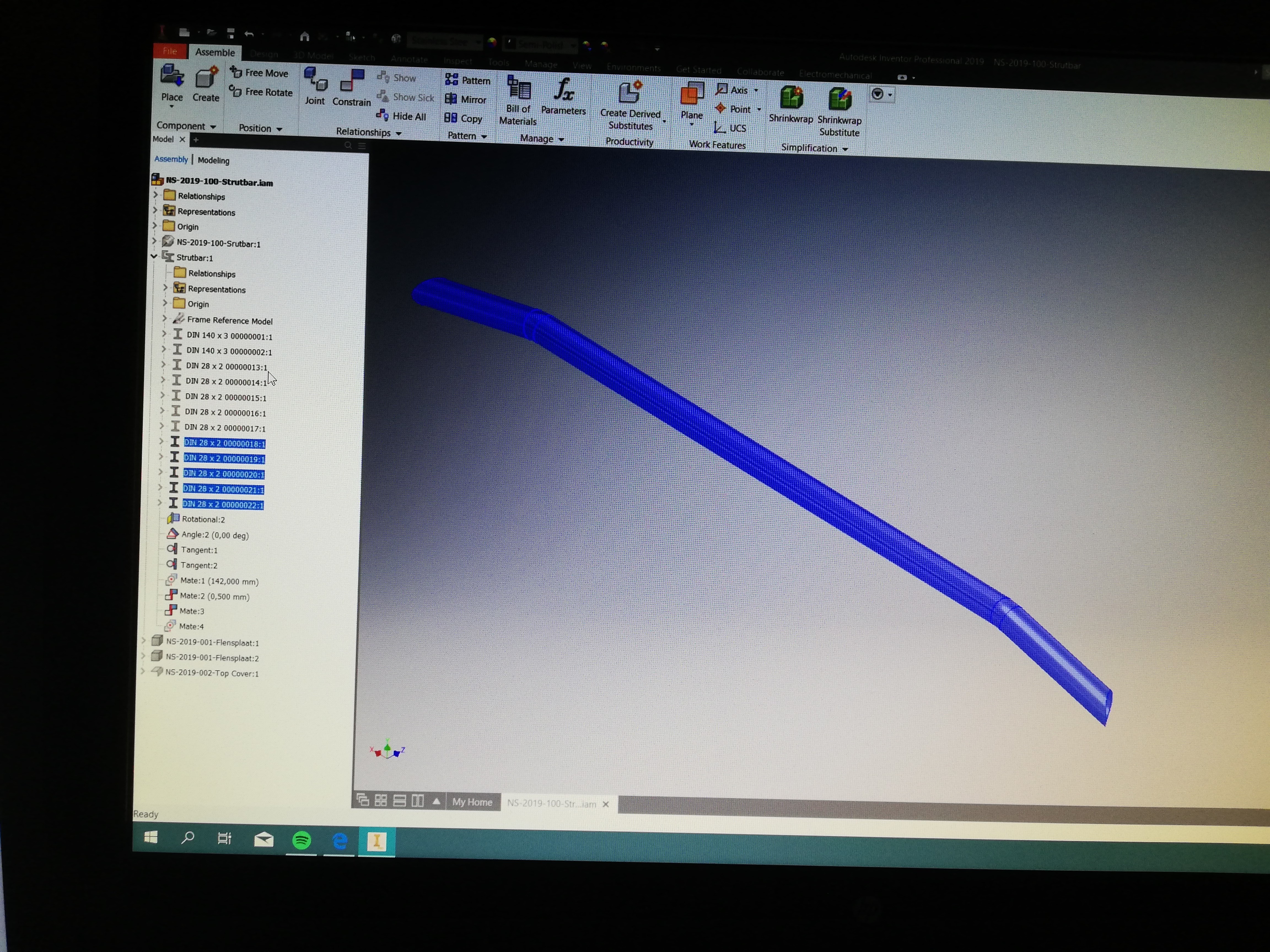Click the XYZ axis triad indicator

coord(388,750)
